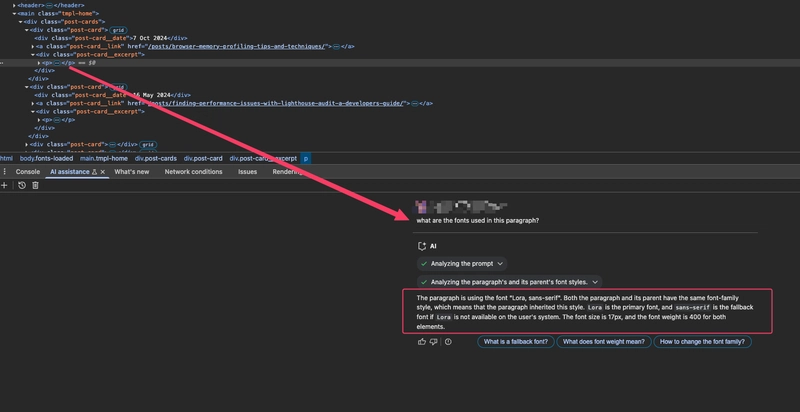Expand the collapsed header element
Viewport: 800px width, 412px height.
click(14, 5)
